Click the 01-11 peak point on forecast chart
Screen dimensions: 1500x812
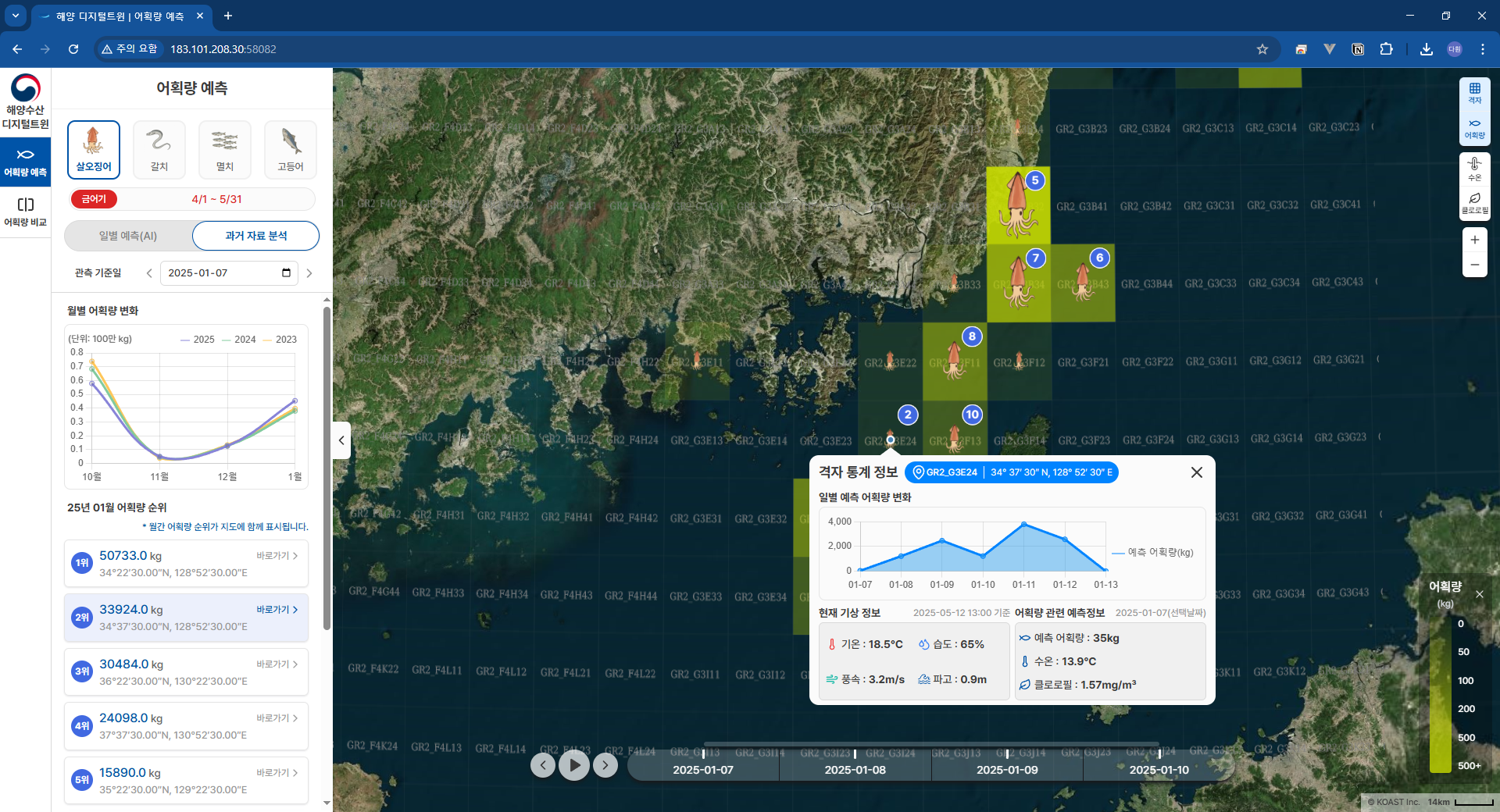(x=1023, y=524)
